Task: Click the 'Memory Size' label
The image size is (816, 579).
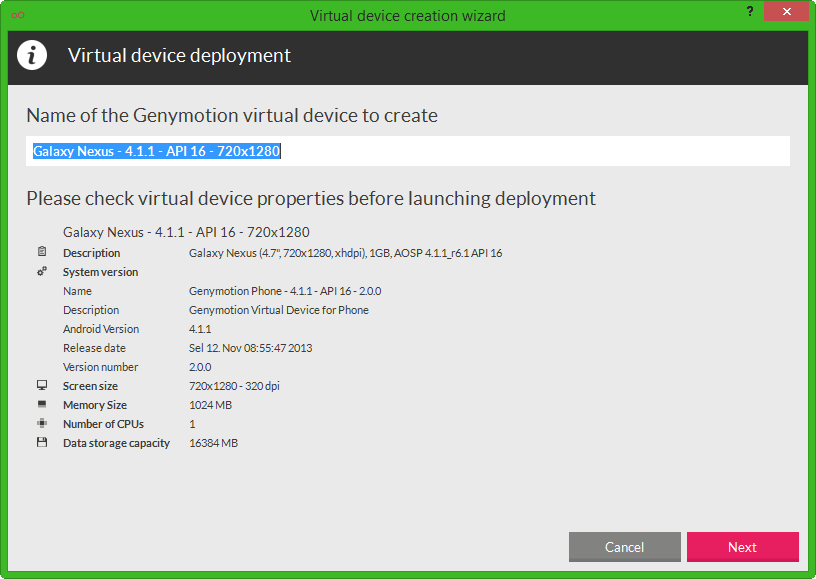Action: pyautogui.click(x=95, y=405)
